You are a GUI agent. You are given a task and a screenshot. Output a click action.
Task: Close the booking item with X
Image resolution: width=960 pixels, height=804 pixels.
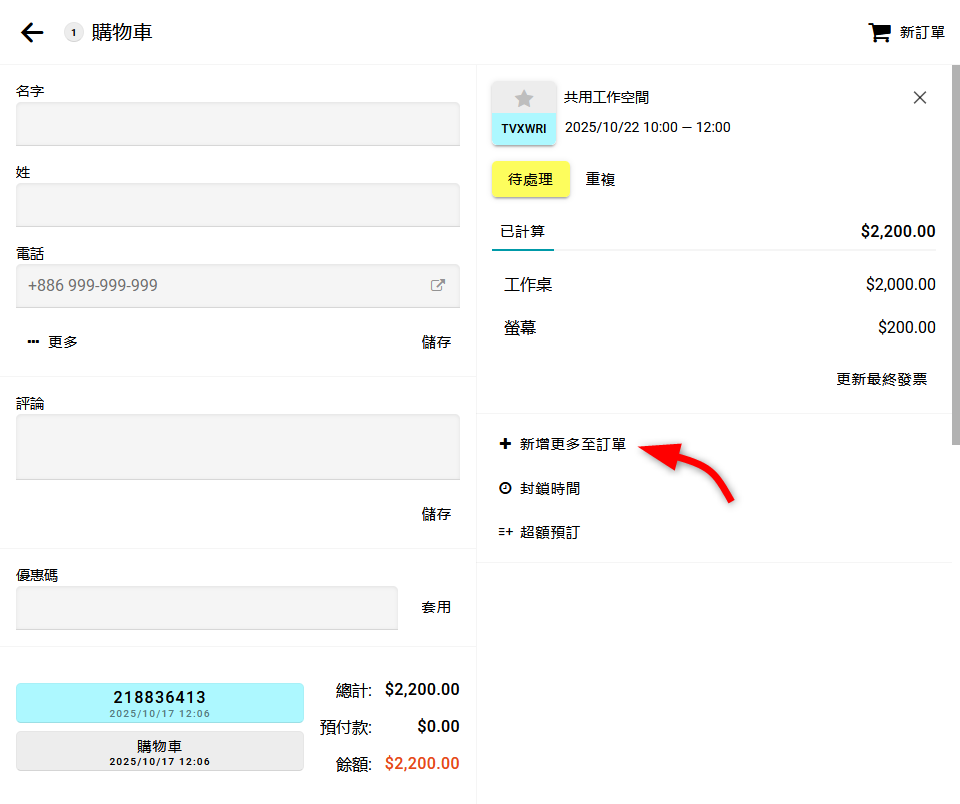click(920, 97)
